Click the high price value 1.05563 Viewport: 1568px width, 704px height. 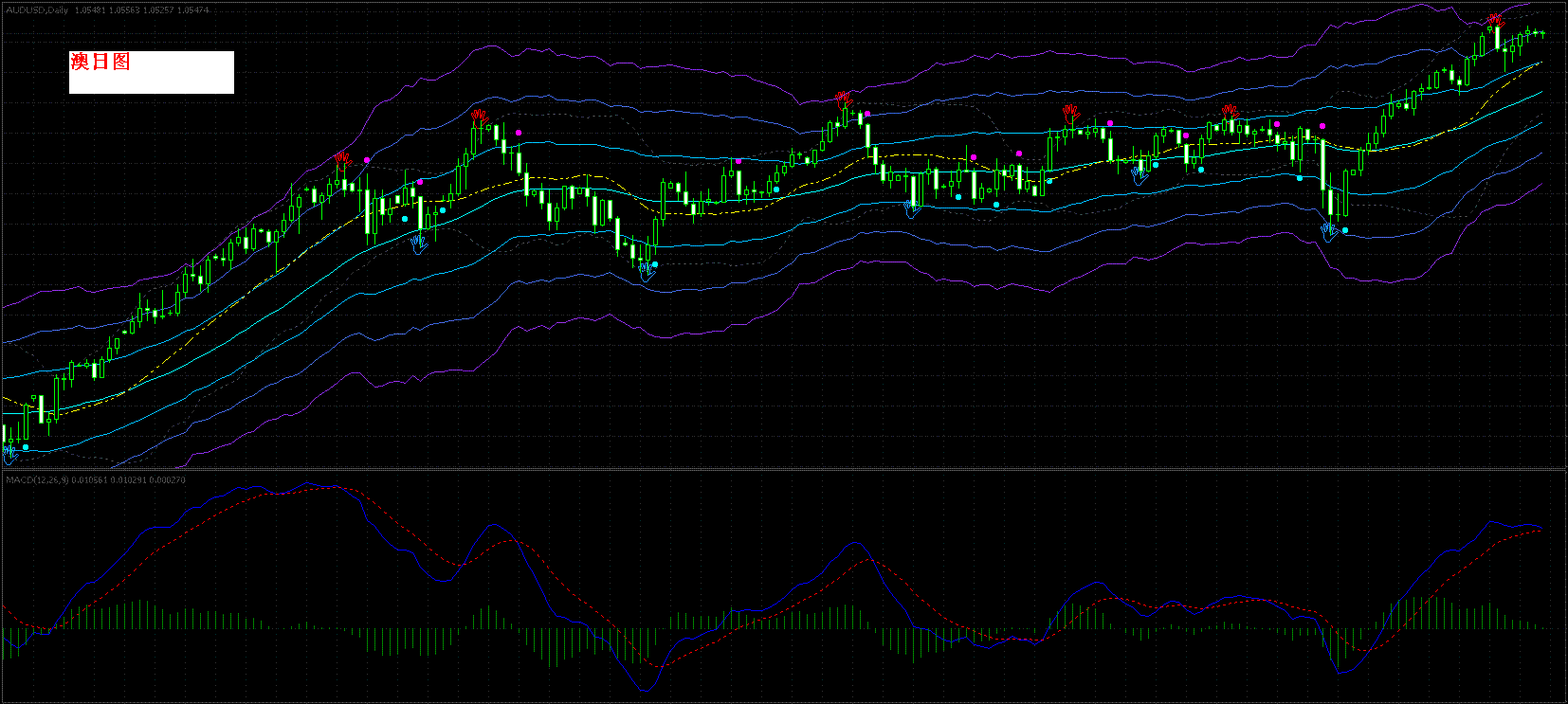coord(124,9)
